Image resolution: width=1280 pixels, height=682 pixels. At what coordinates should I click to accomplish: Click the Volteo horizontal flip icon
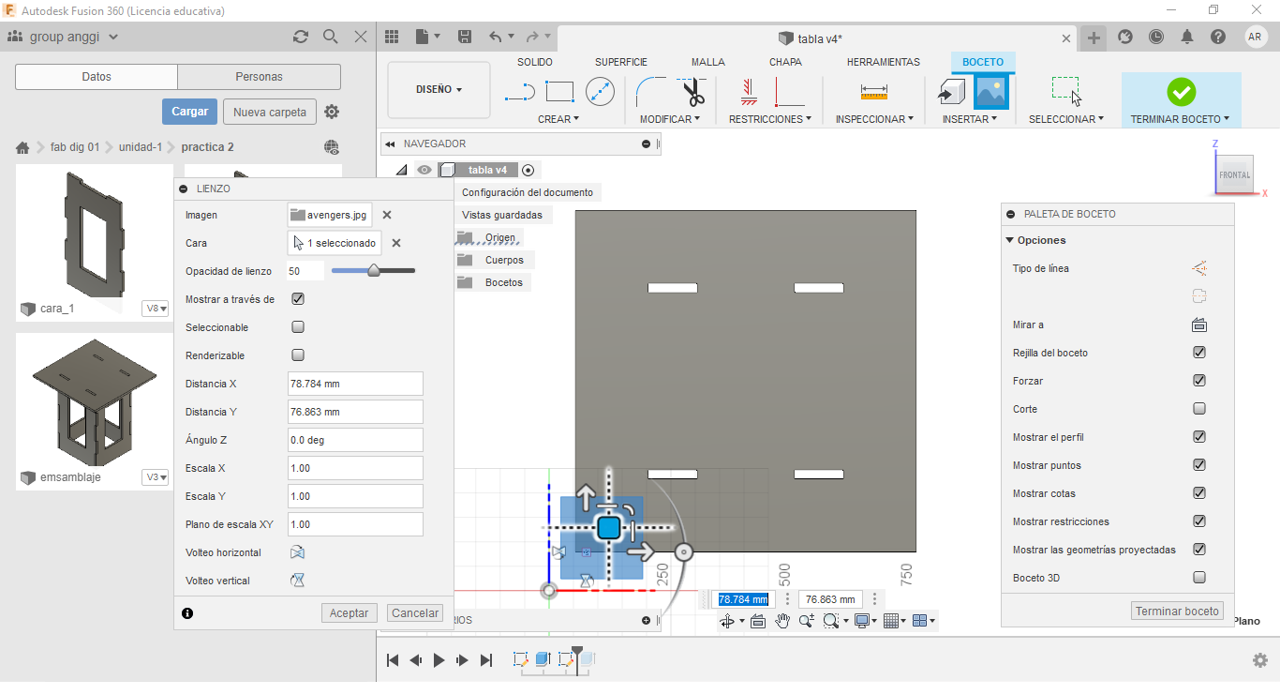(x=297, y=552)
